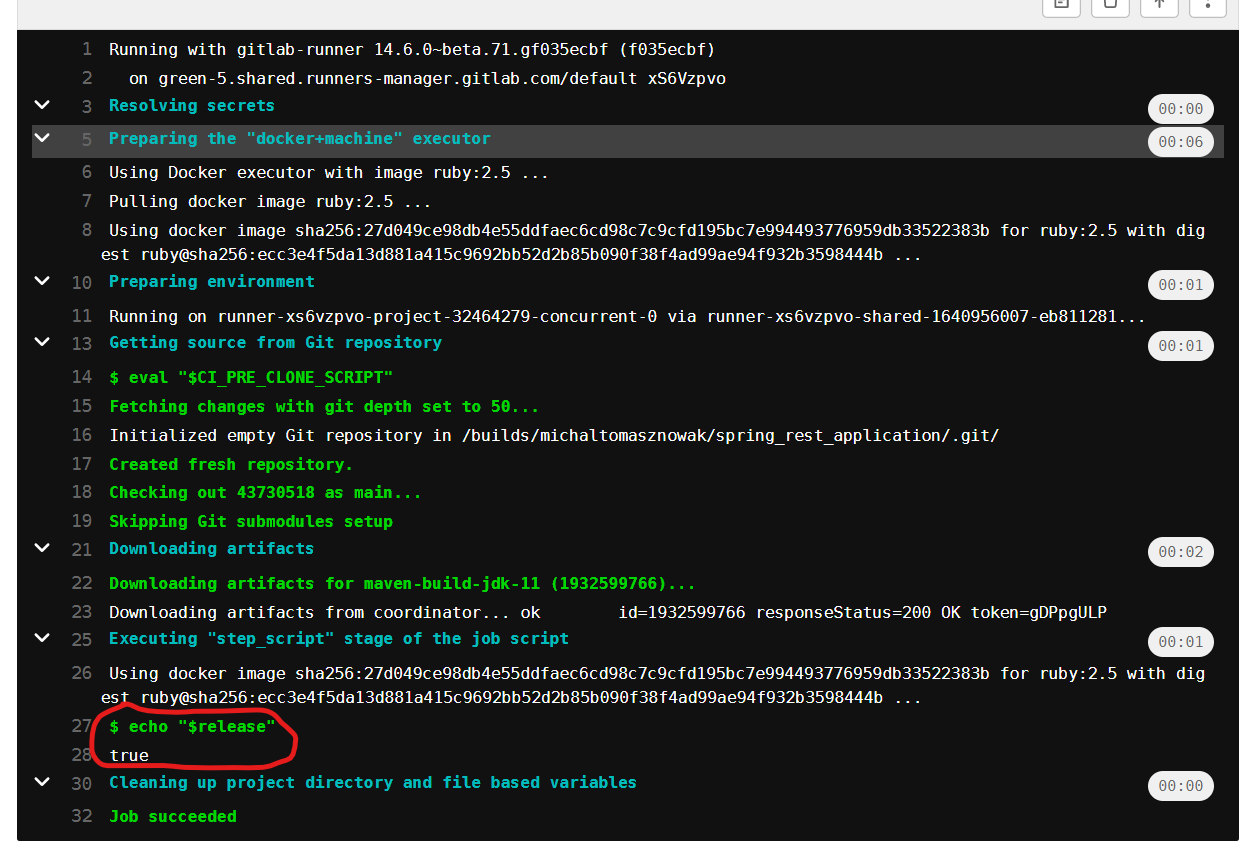The height and width of the screenshot is (850, 1248).
Task: Select line number 8 in the log
Action: point(86,230)
